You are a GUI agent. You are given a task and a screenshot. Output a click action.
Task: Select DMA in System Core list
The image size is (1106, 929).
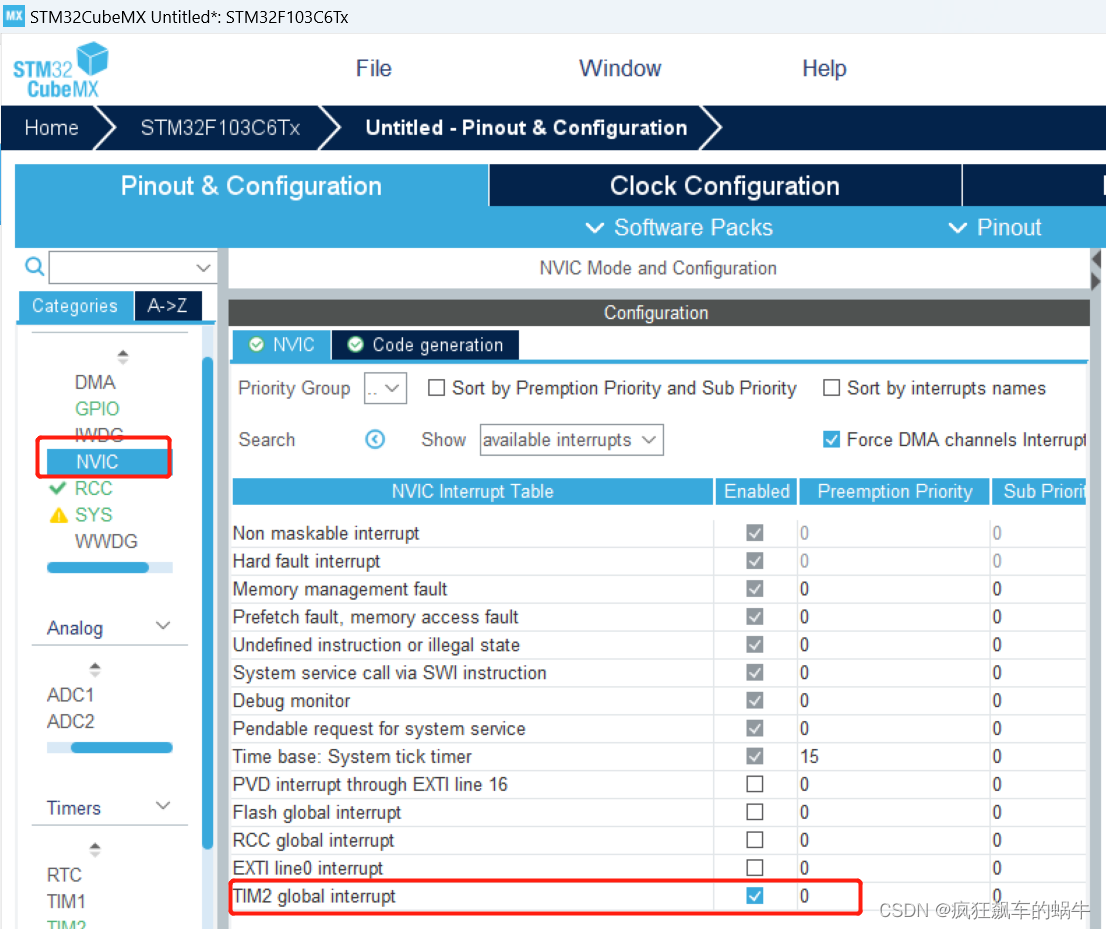[95, 382]
